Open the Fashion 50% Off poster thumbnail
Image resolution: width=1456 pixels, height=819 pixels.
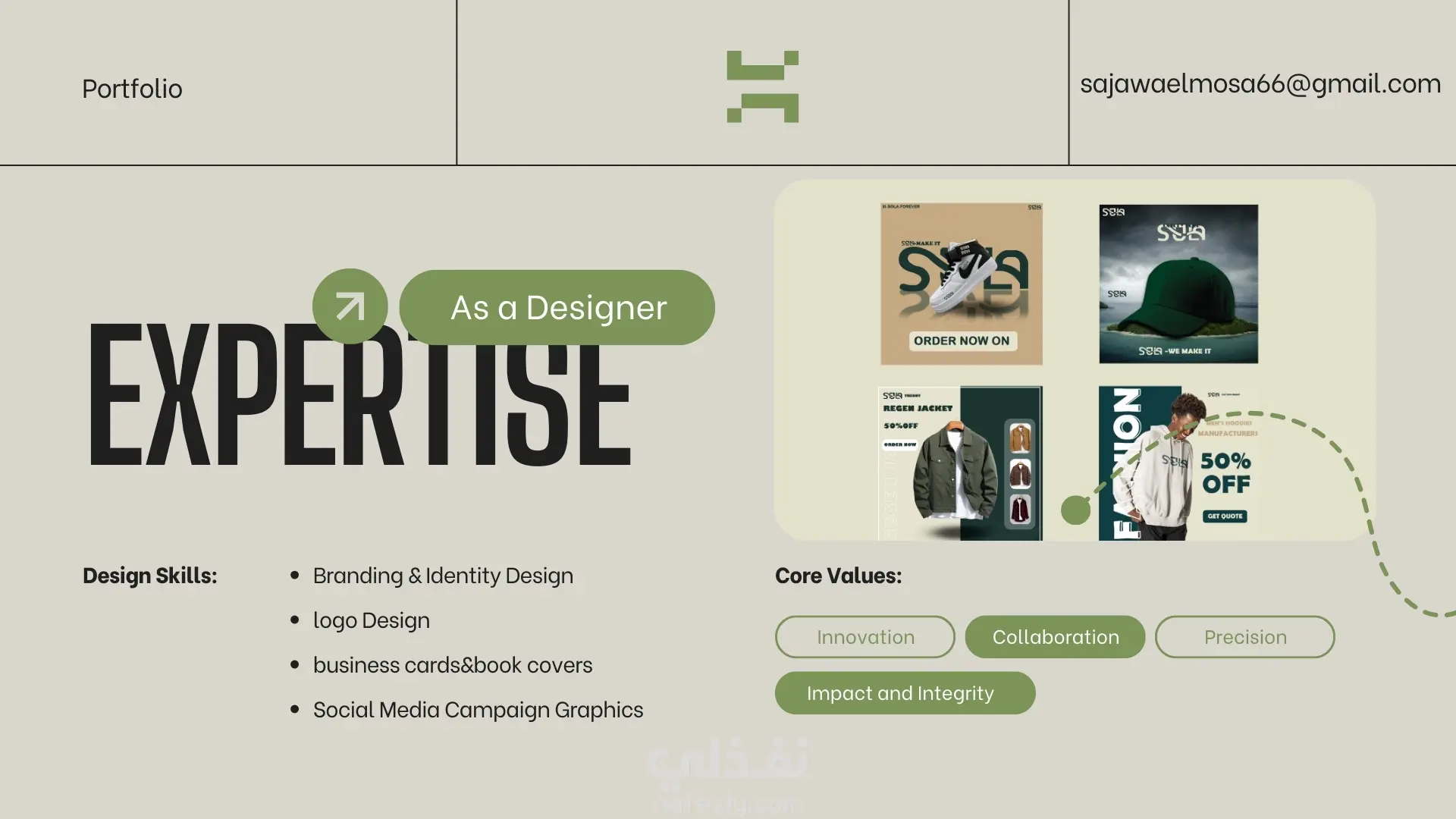click(x=1178, y=463)
